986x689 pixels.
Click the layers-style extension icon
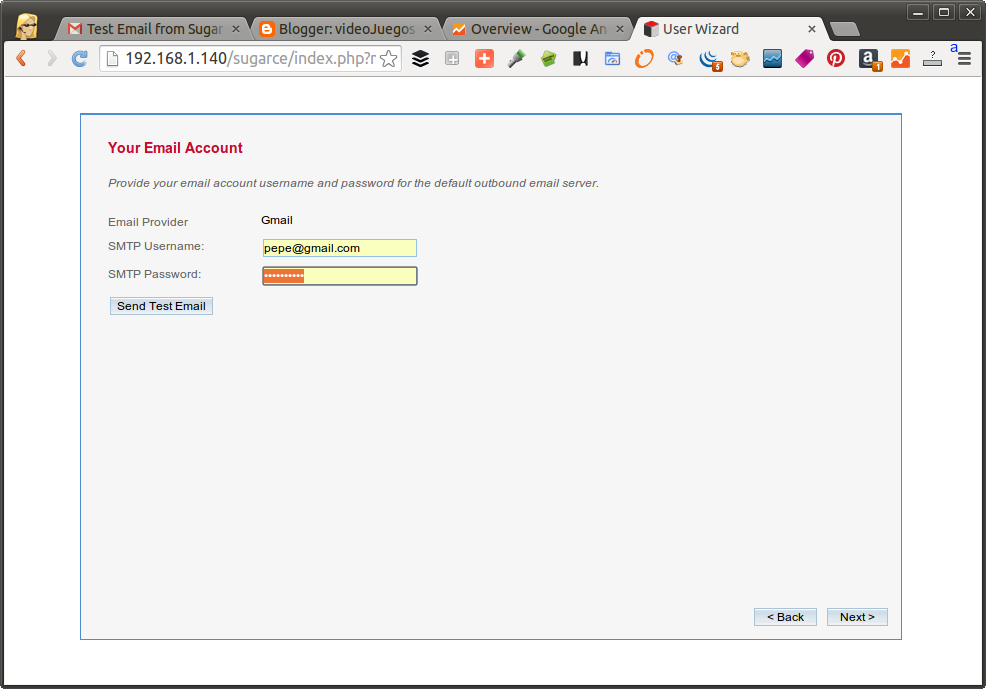point(420,59)
